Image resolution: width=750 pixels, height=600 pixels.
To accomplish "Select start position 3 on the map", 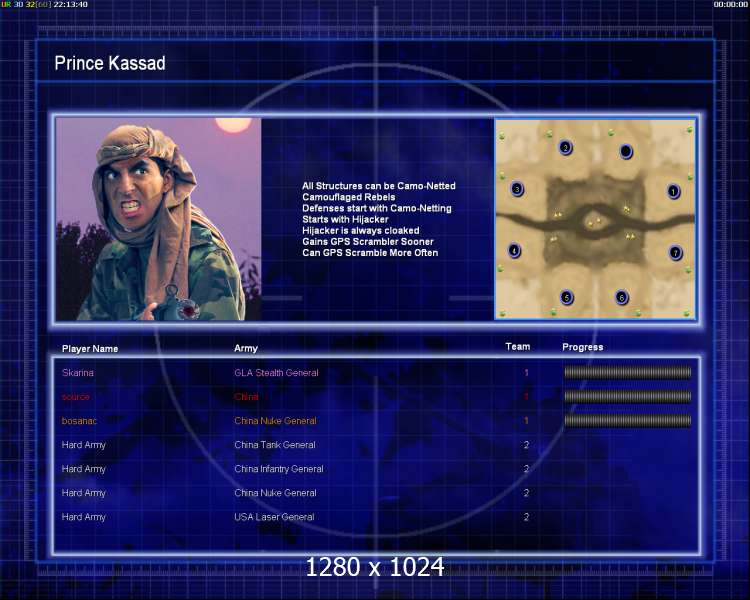I will point(517,189).
